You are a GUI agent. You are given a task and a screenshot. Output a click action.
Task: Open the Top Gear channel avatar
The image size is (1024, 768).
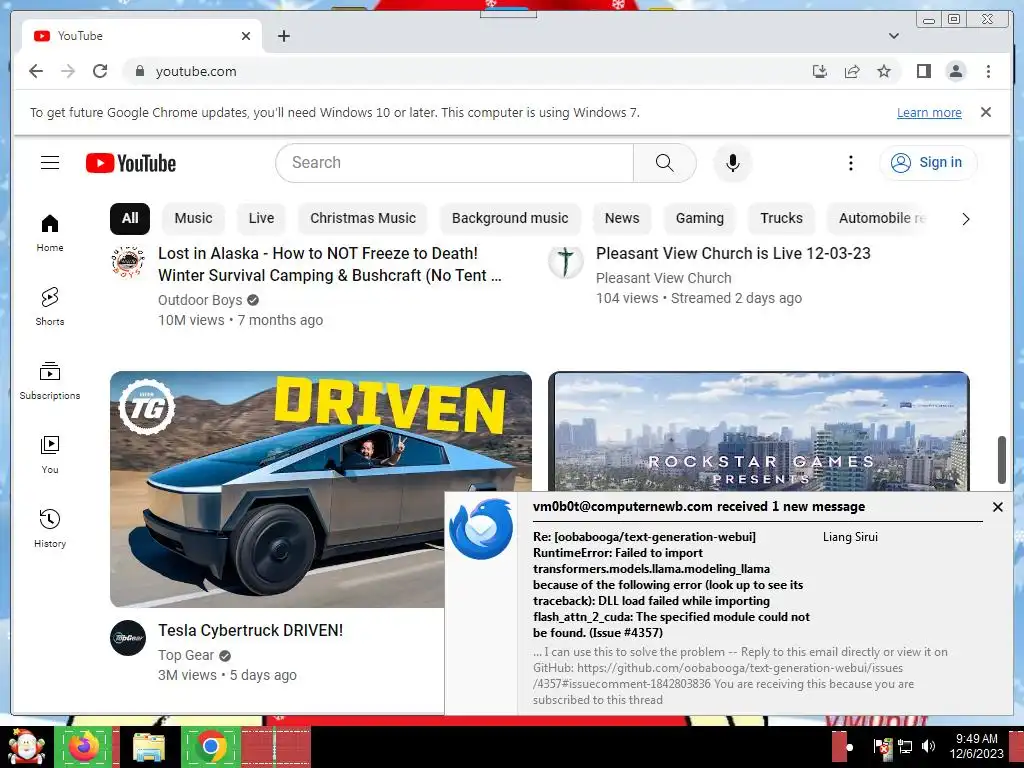click(128, 638)
